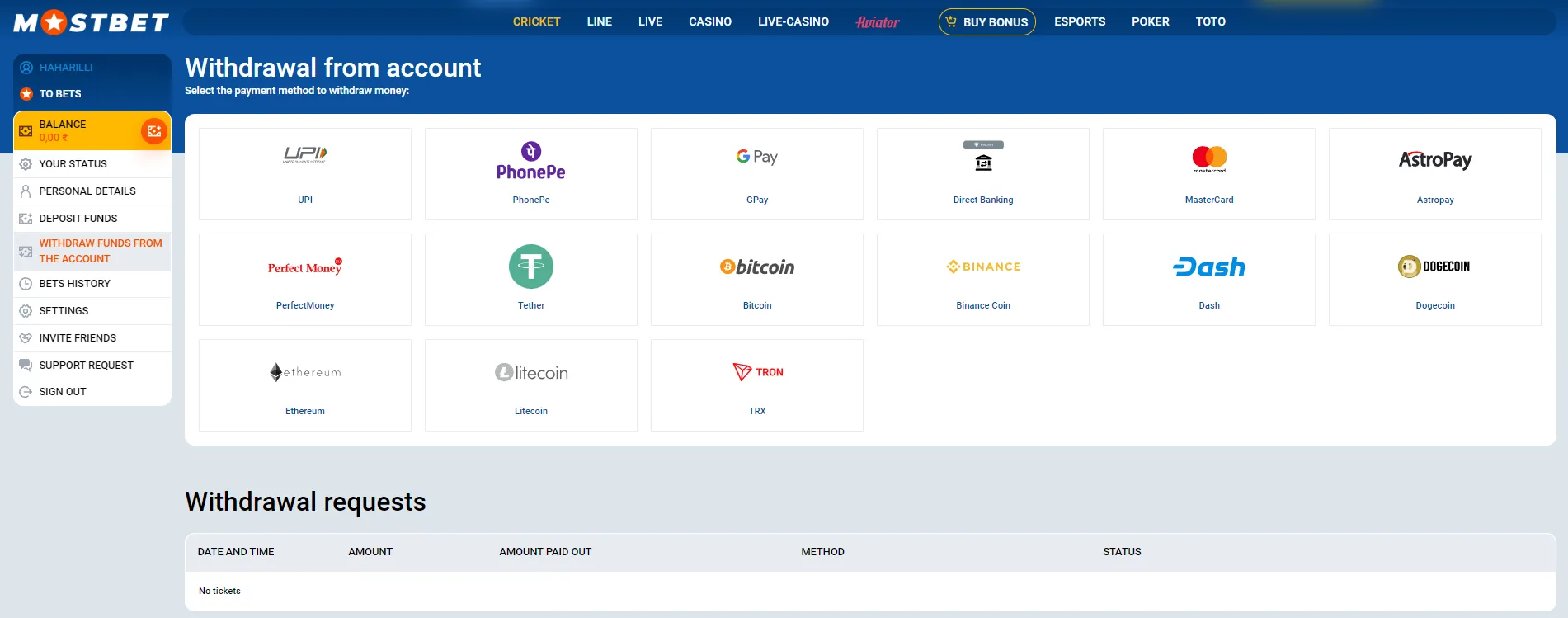Screen dimensions: 1568x618
Task: Click the orange deposit icon beside Balance
Action: (154, 131)
